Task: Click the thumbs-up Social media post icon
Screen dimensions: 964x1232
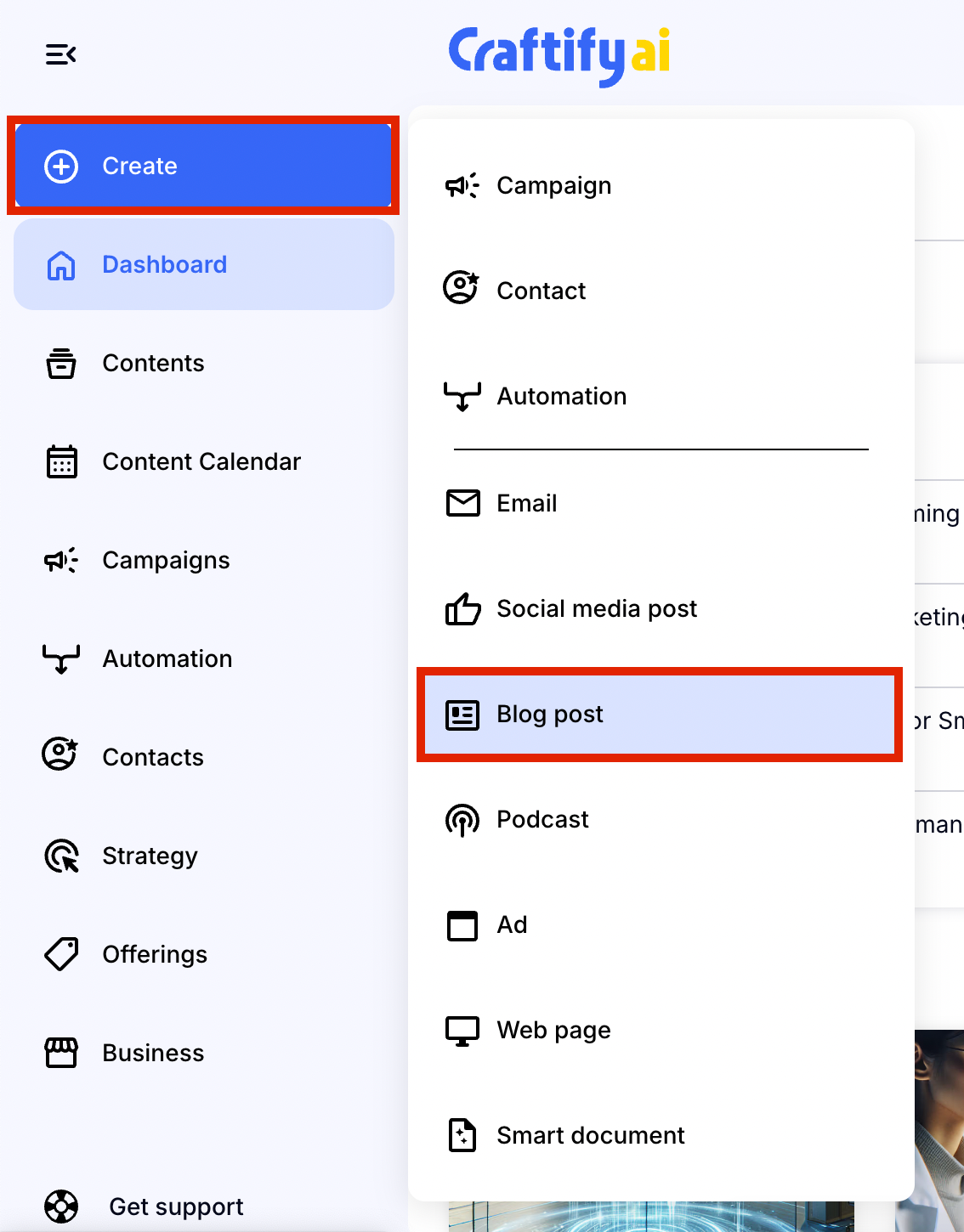Action: click(463, 608)
